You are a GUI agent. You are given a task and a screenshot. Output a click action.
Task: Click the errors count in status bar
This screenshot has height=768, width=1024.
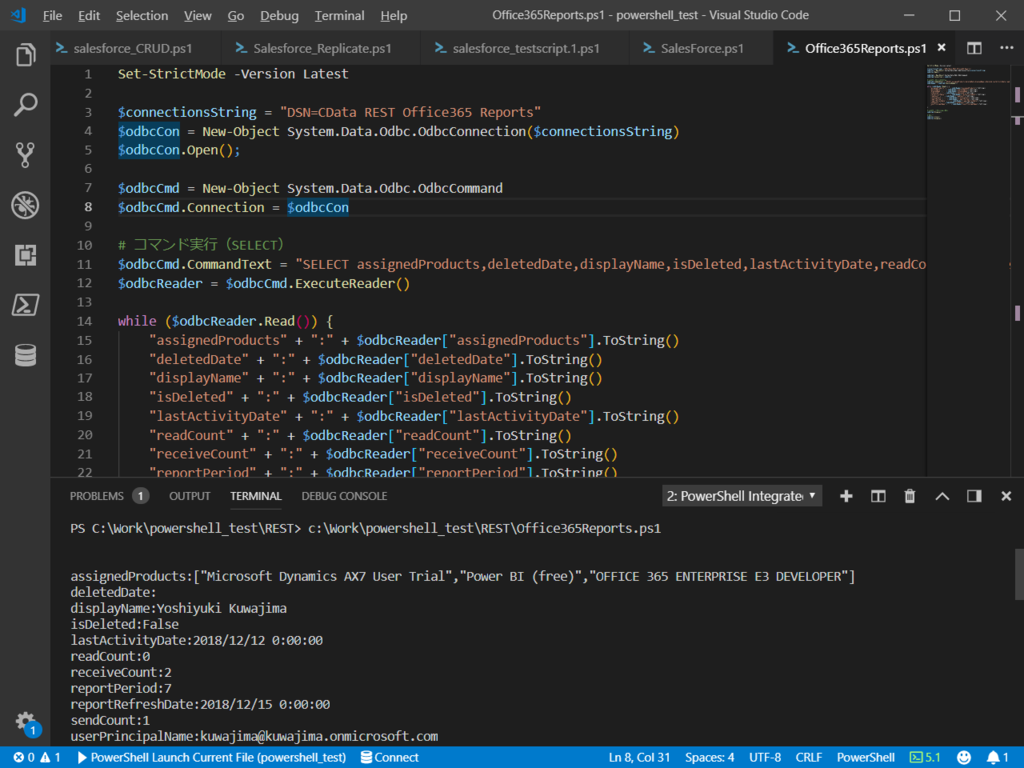pos(24,758)
